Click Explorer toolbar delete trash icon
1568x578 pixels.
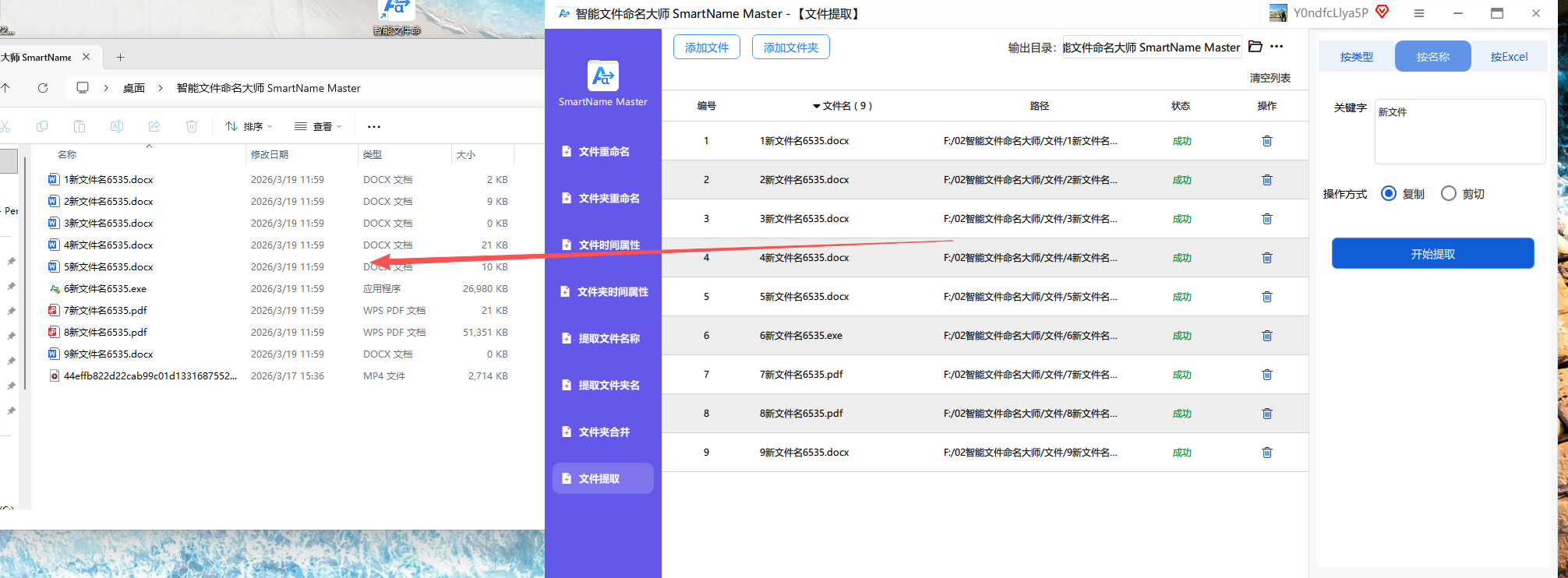pyautogui.click(x=192, y=126)
